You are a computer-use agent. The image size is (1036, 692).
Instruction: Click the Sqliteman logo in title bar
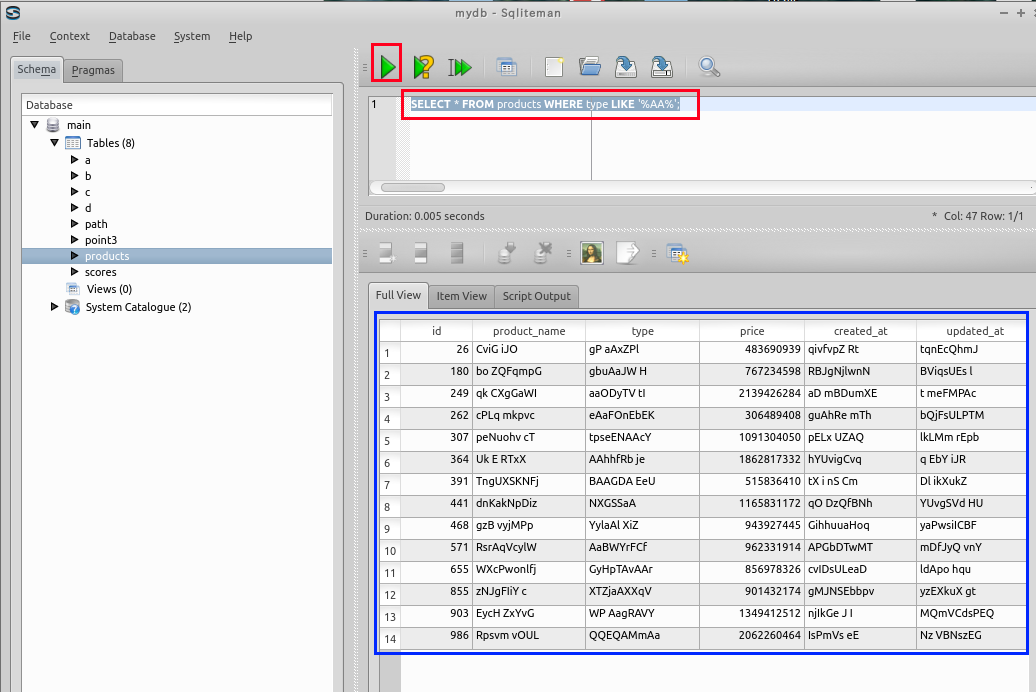click(13, 13)
